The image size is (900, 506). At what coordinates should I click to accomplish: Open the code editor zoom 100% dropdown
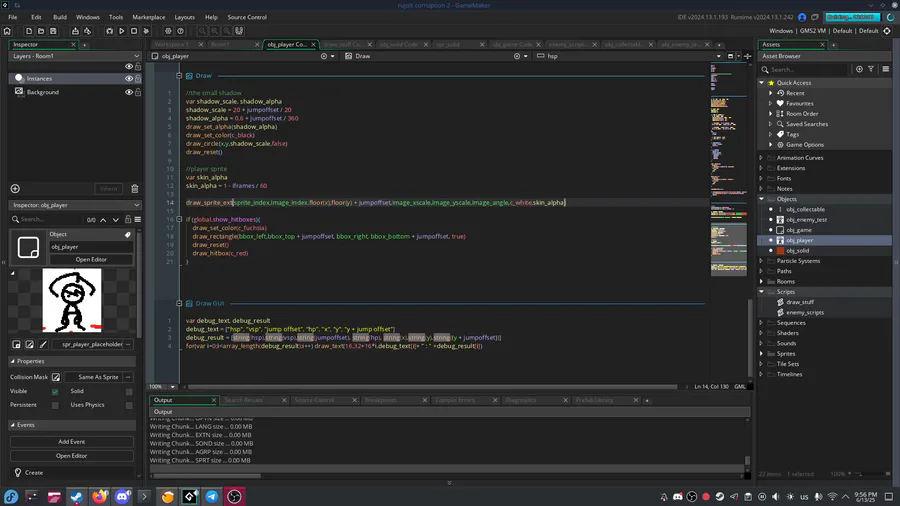pyautogui.click(x=172, y=387)
